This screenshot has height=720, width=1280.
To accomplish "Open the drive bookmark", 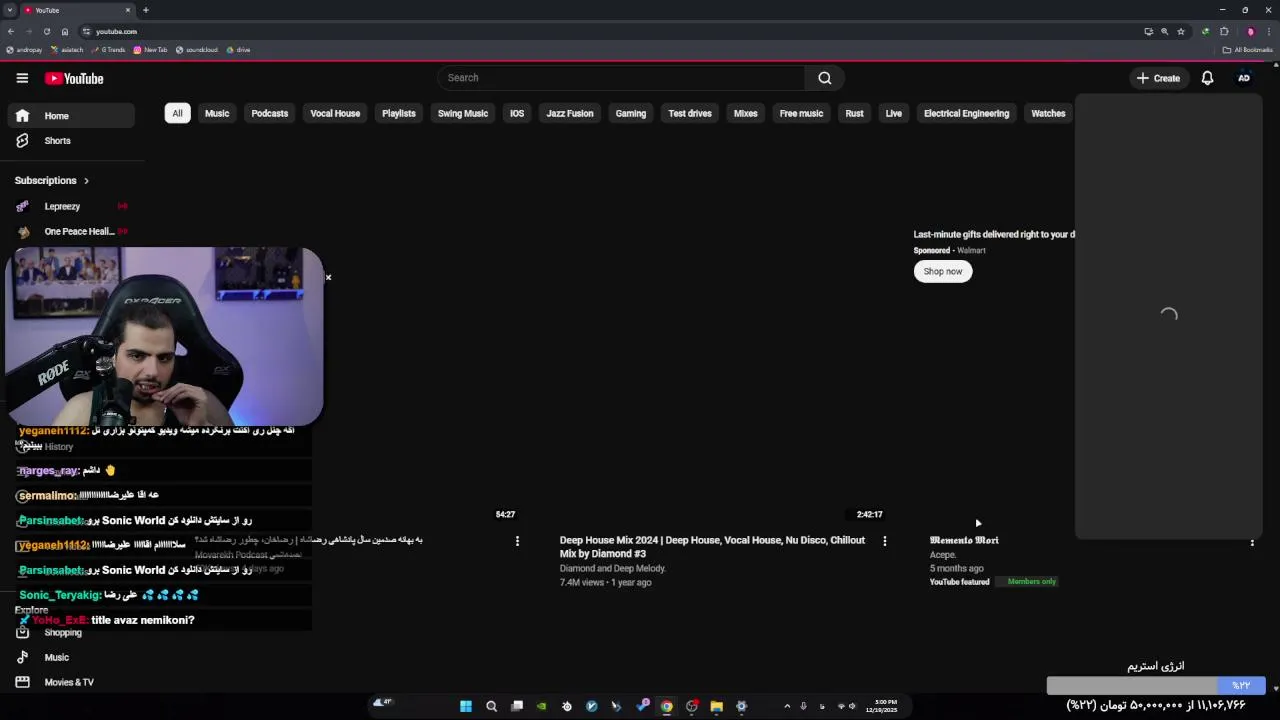I will [x=239, y=50].
